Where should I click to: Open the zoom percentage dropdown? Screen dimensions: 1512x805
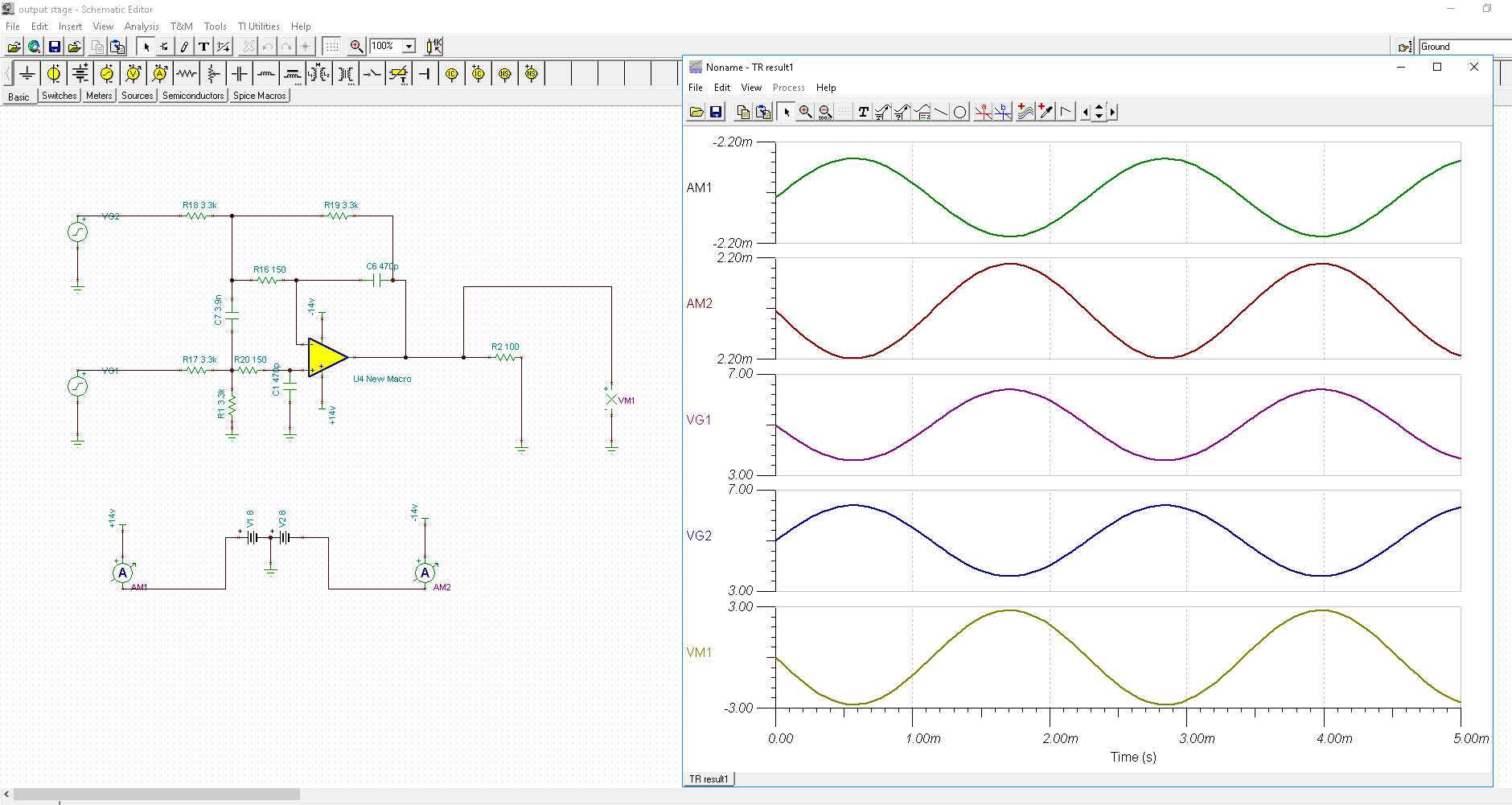pos(410,46)
